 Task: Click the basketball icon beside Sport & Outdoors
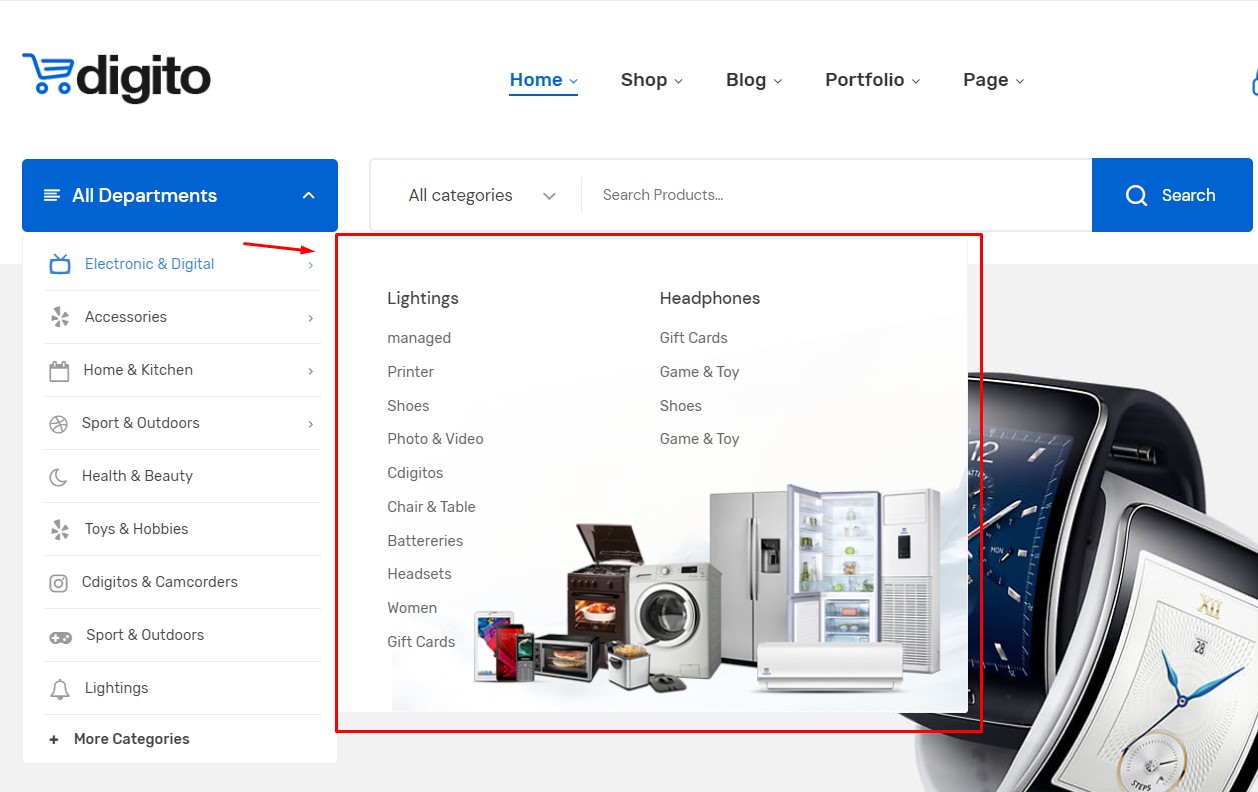click(x=59, y=424)
